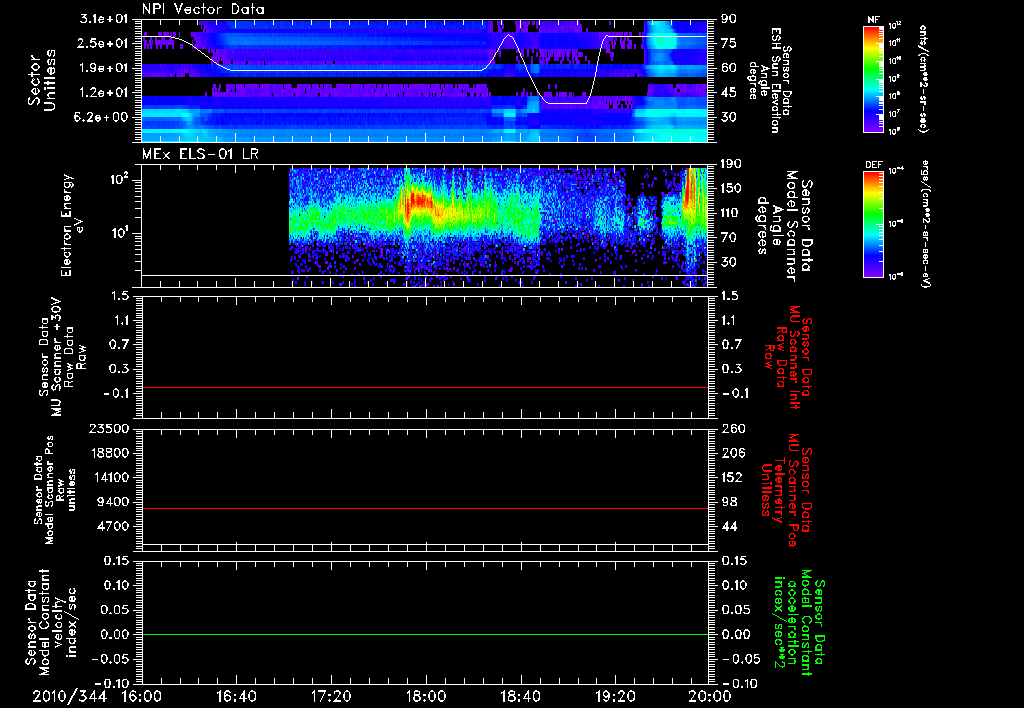Click the '14100' scanner position tick label
This screenshot has width=1024, height=708.
click(x=109, y=477)
